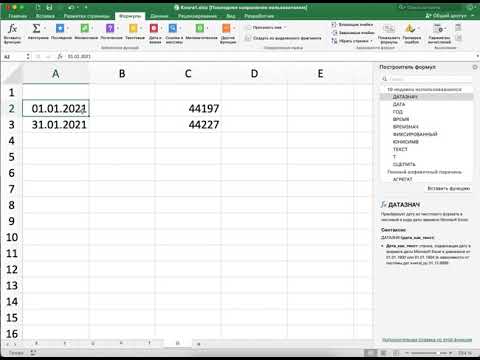Open the Remove Arrows dropdown arrow

click(371, 41)
